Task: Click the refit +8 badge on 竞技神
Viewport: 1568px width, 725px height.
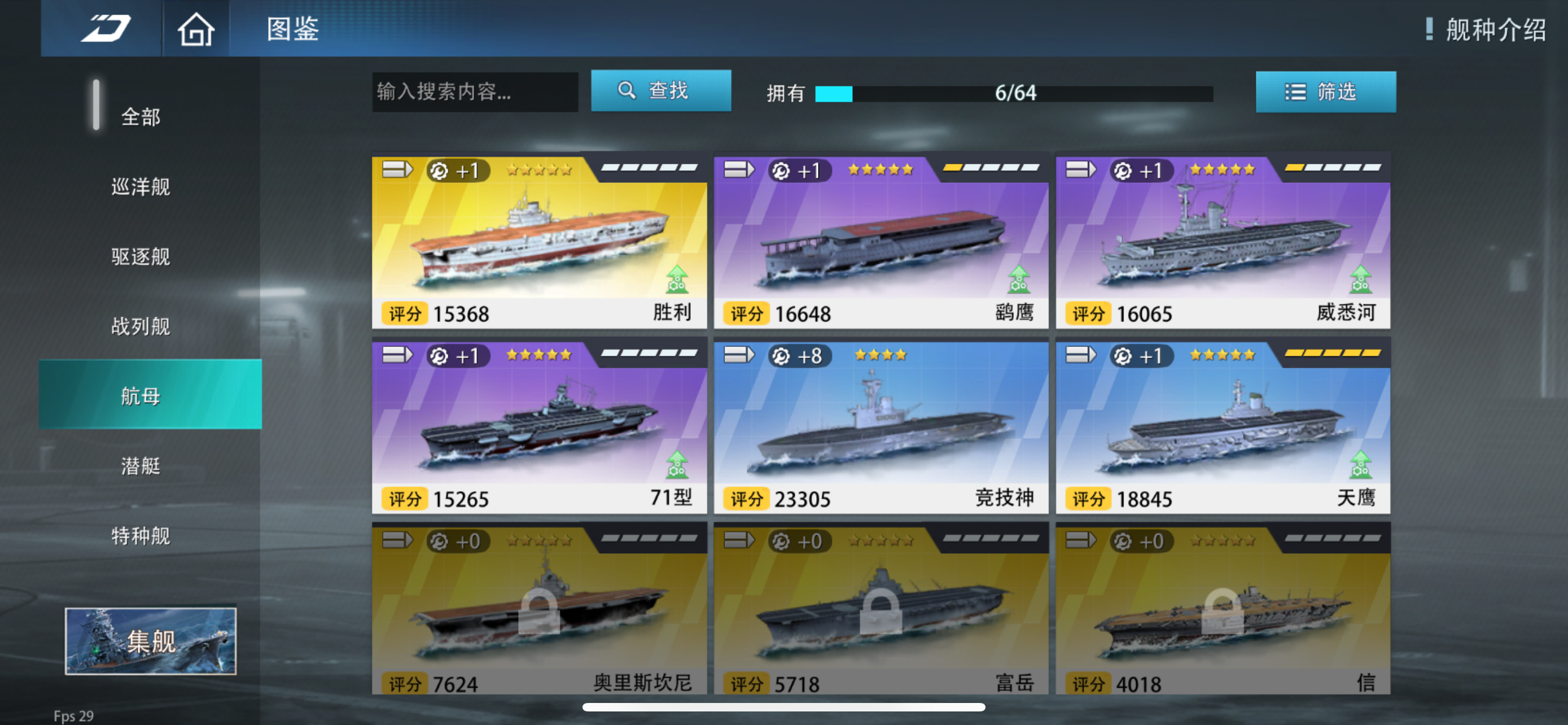Action: tap(799, 356)
